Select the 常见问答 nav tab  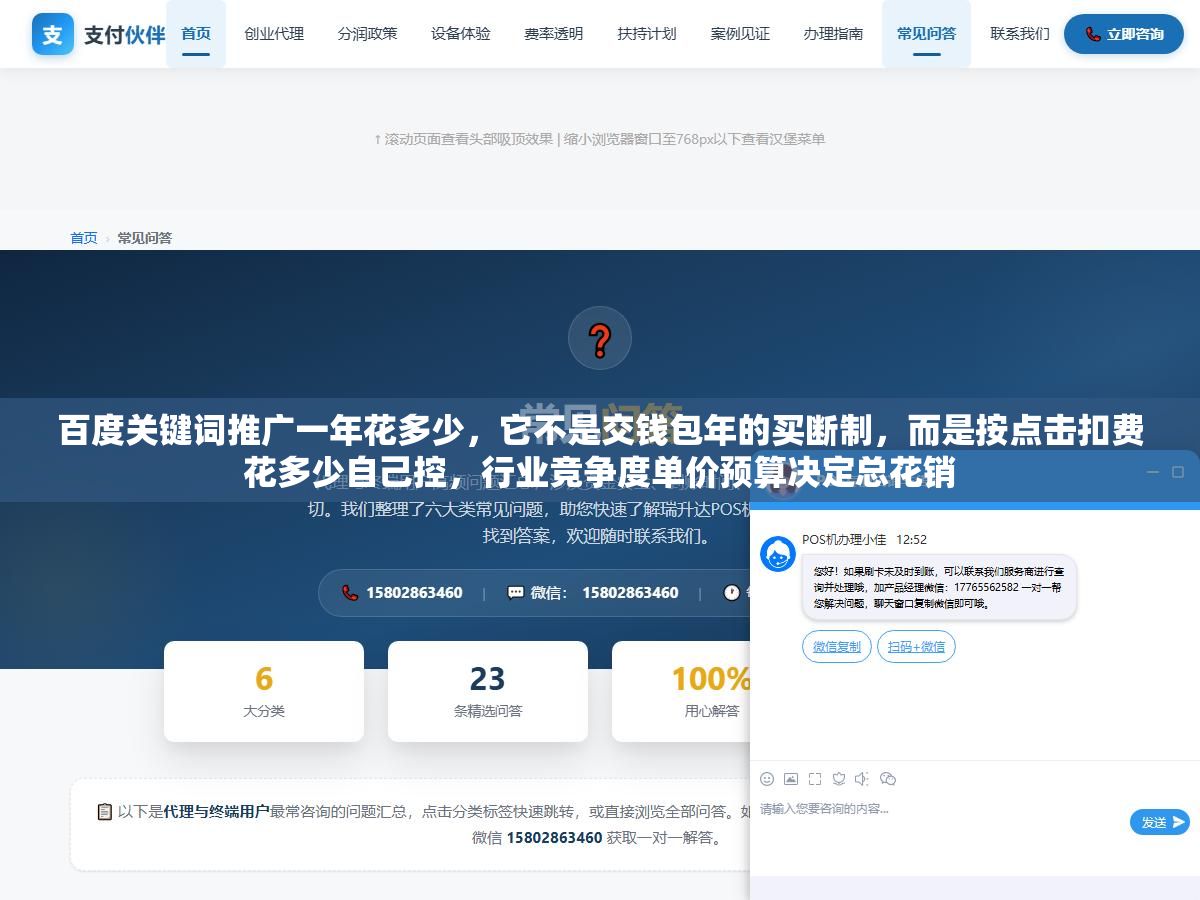926,34
